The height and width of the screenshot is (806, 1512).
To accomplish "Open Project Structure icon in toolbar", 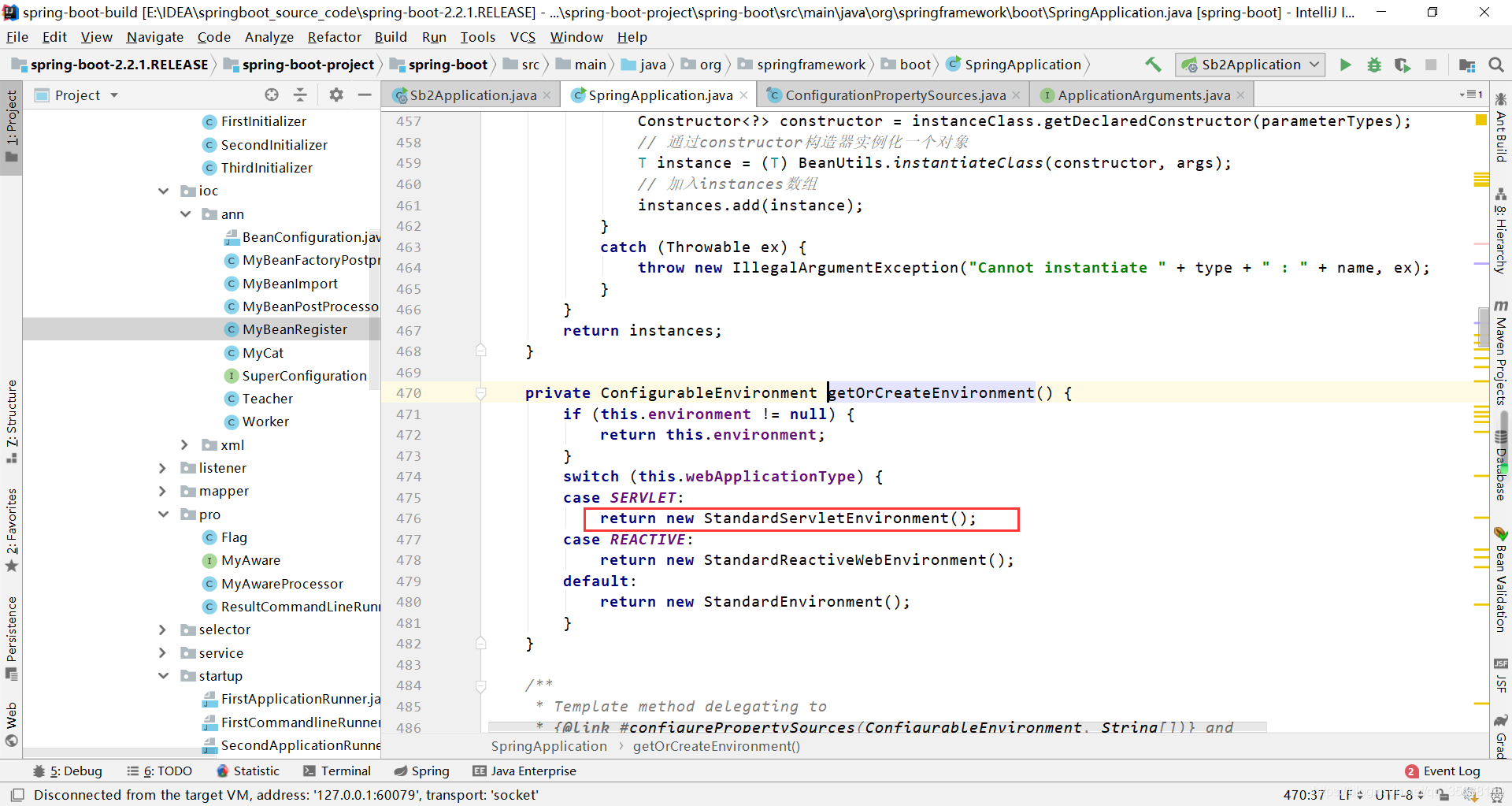I will click(1467, 65).
